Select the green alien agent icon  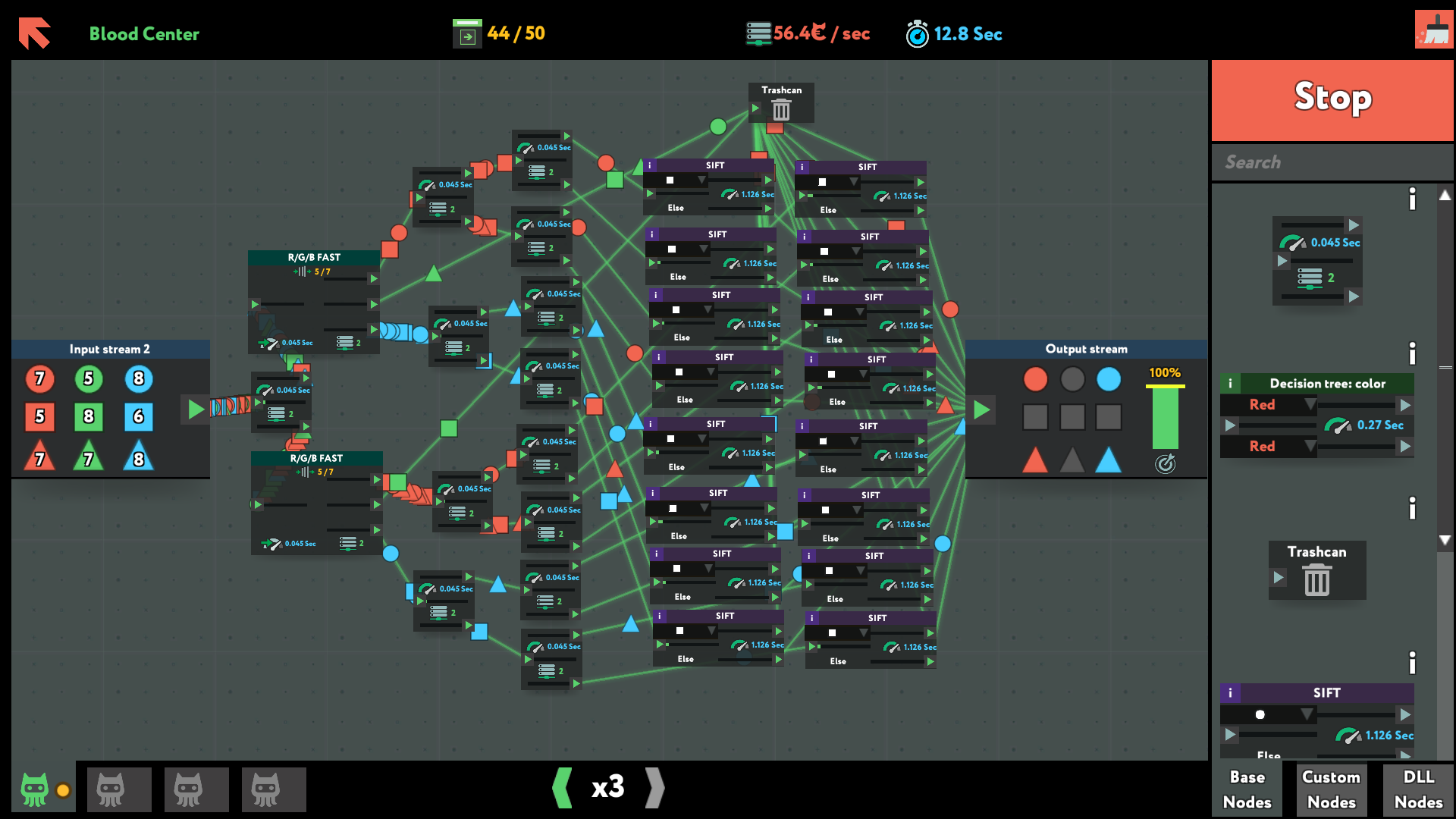[35, 789]
